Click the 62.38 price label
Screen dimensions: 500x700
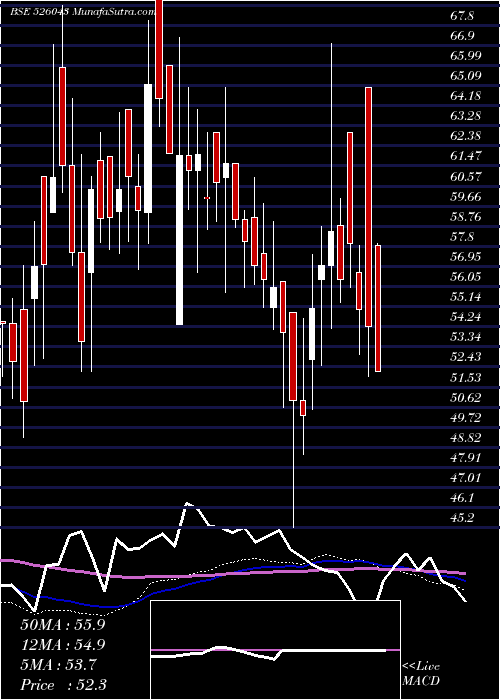(x=466, y=136)
